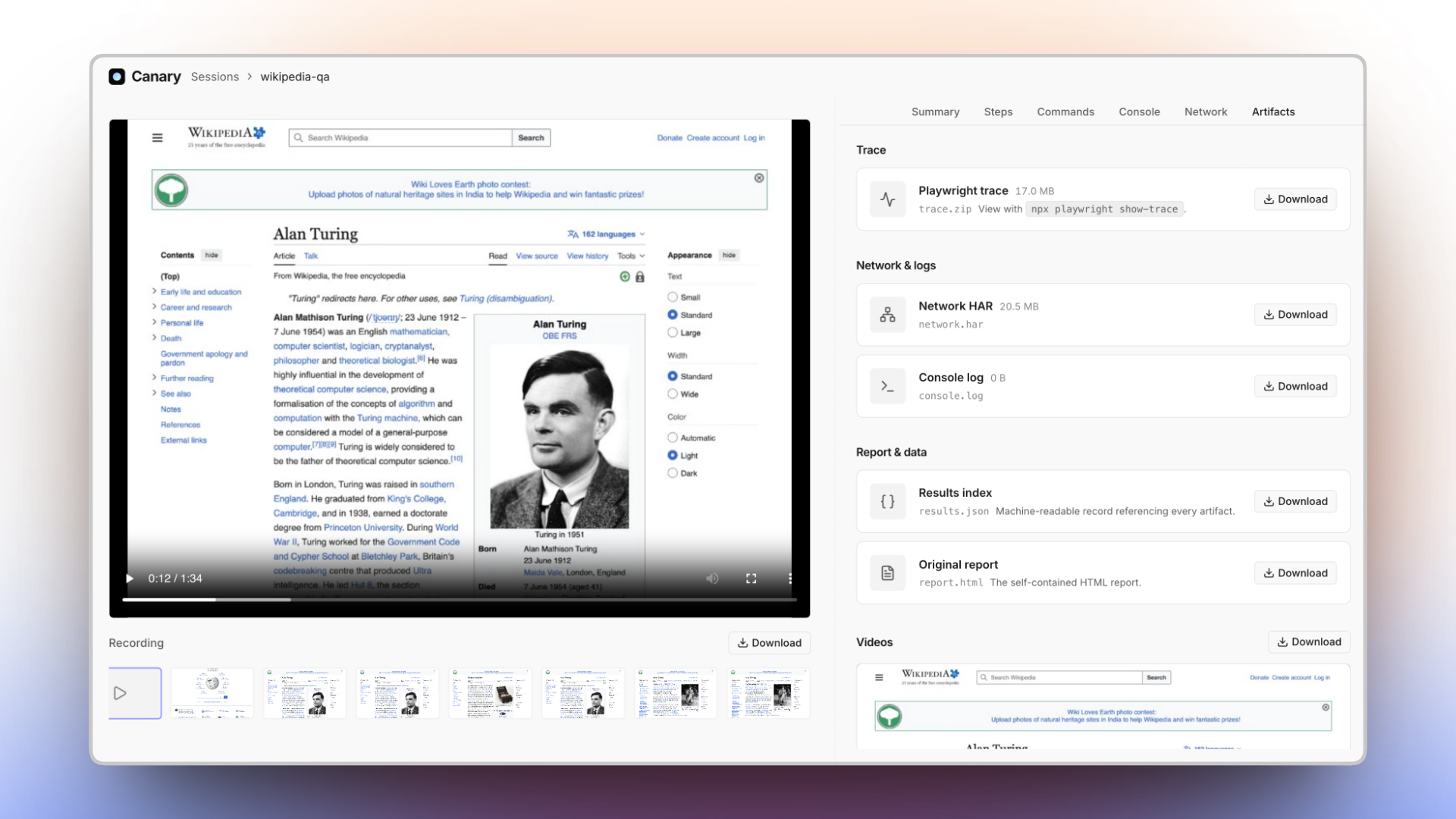Expand Personal life contents section
This screenshot has height=819, width=1456.
(154, 322)
